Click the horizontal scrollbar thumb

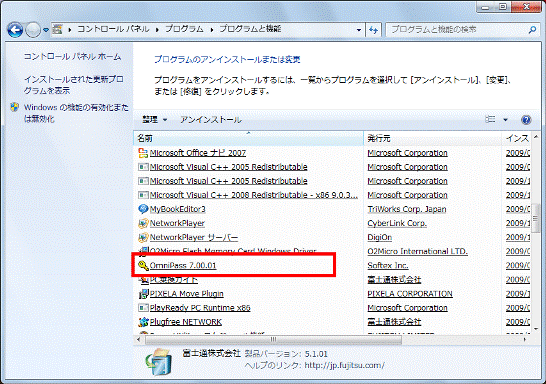[273, 339]
